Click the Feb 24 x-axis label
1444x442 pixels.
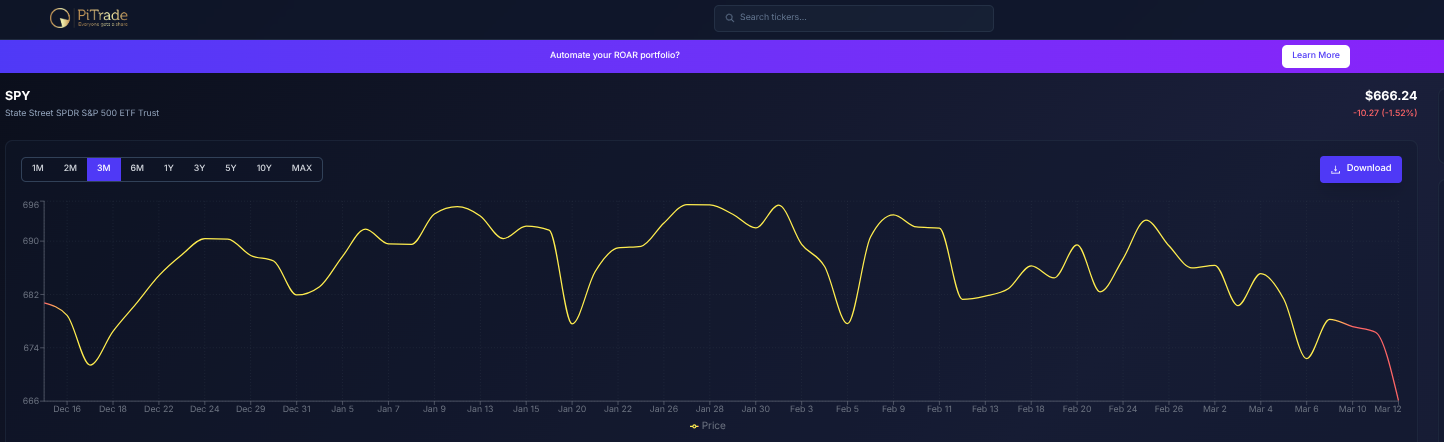(x=1123, y=409)
